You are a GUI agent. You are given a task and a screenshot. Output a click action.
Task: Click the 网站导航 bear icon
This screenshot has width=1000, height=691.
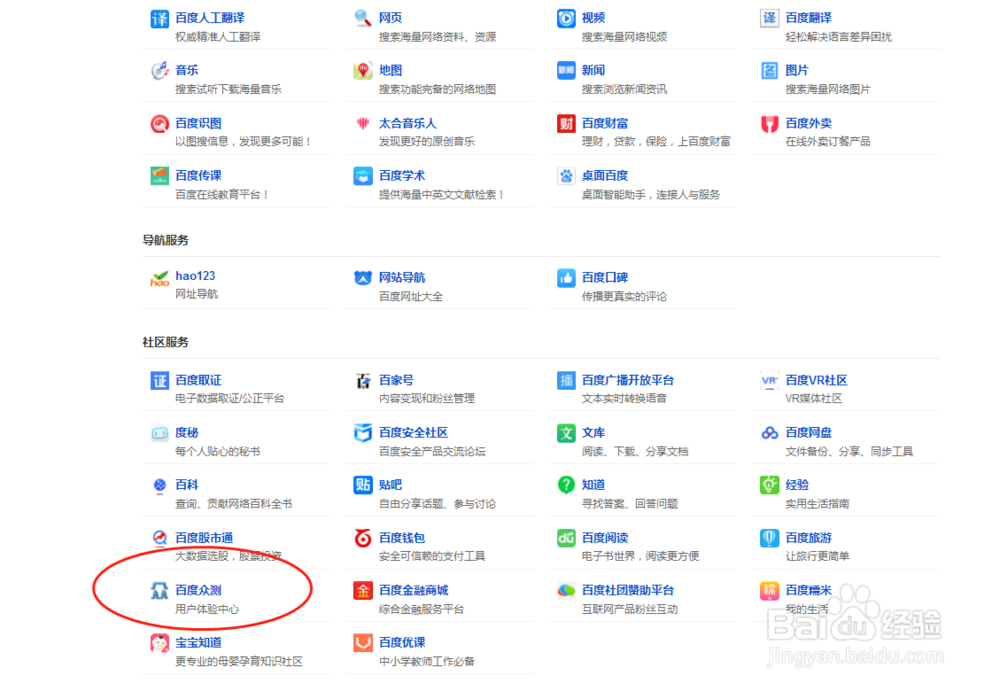click(363, 278)
